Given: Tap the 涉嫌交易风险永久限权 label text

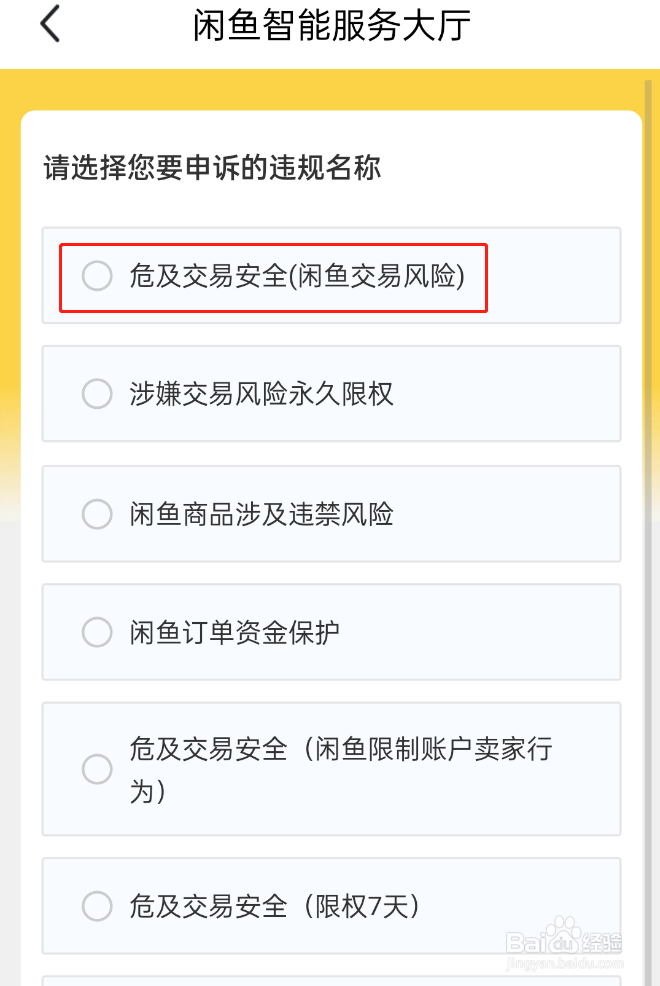Looking at the screenshot, I should click(261, 394).
